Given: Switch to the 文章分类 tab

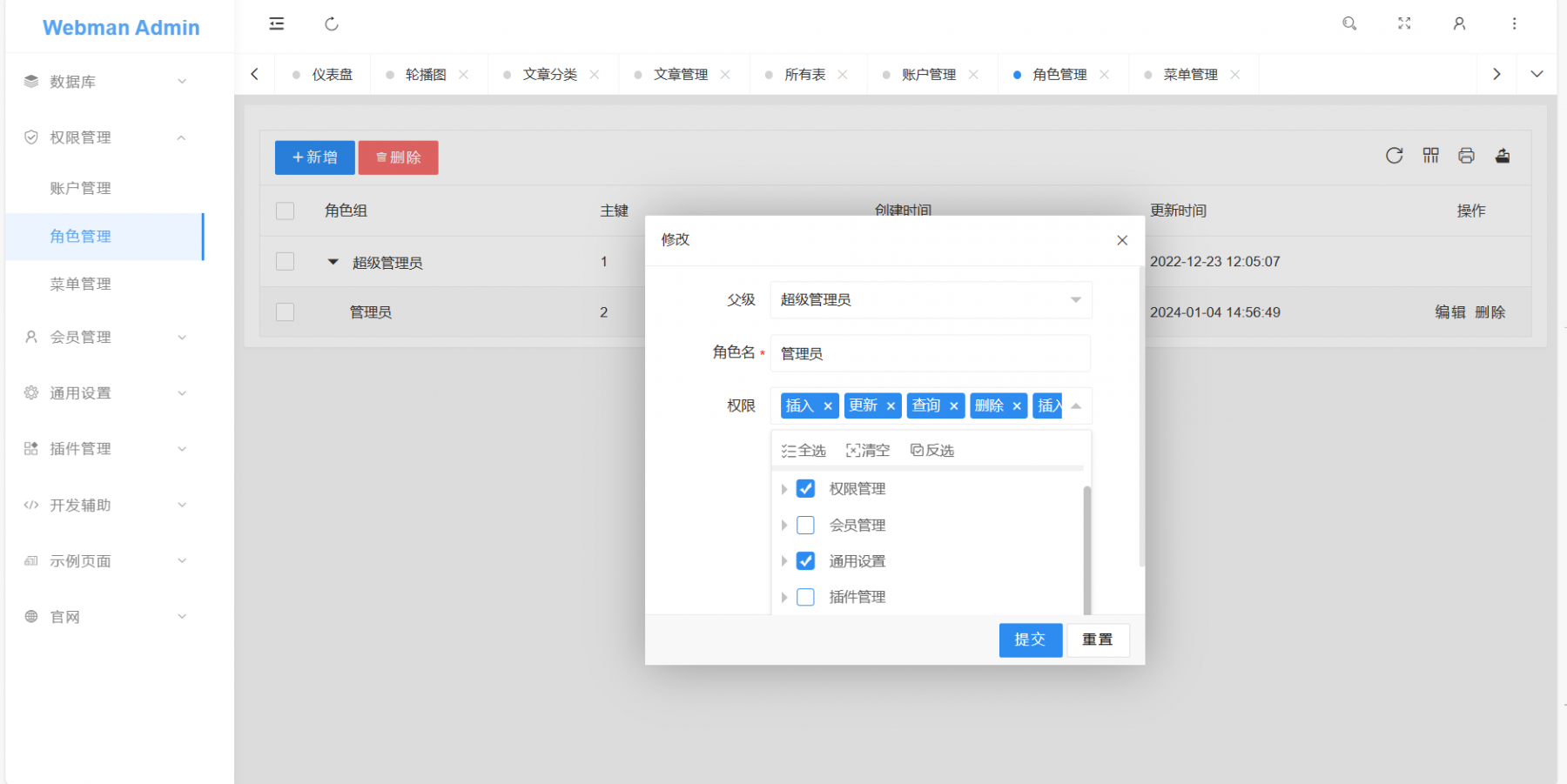Looking at the screenshot, I should (550, 75).
